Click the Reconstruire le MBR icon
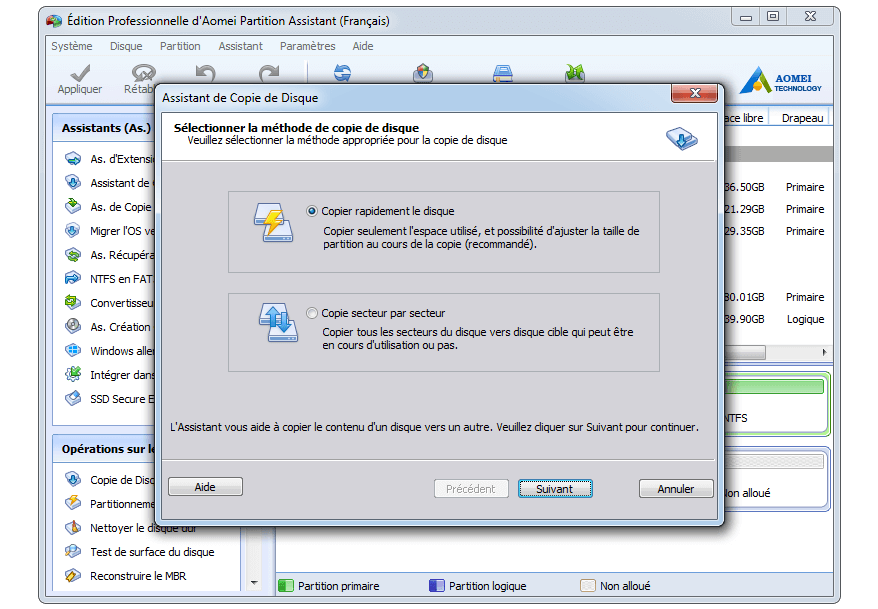This screenshot has height=609, width=878. pos(73,576)
